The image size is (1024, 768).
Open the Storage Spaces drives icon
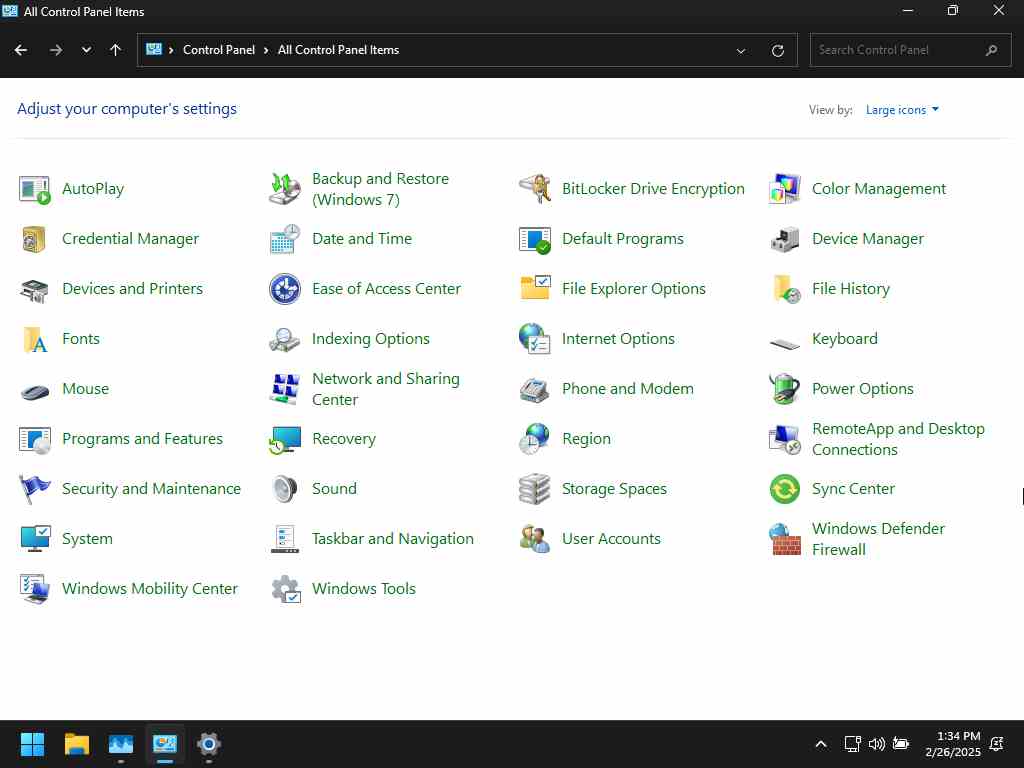[x=535, y=489]
